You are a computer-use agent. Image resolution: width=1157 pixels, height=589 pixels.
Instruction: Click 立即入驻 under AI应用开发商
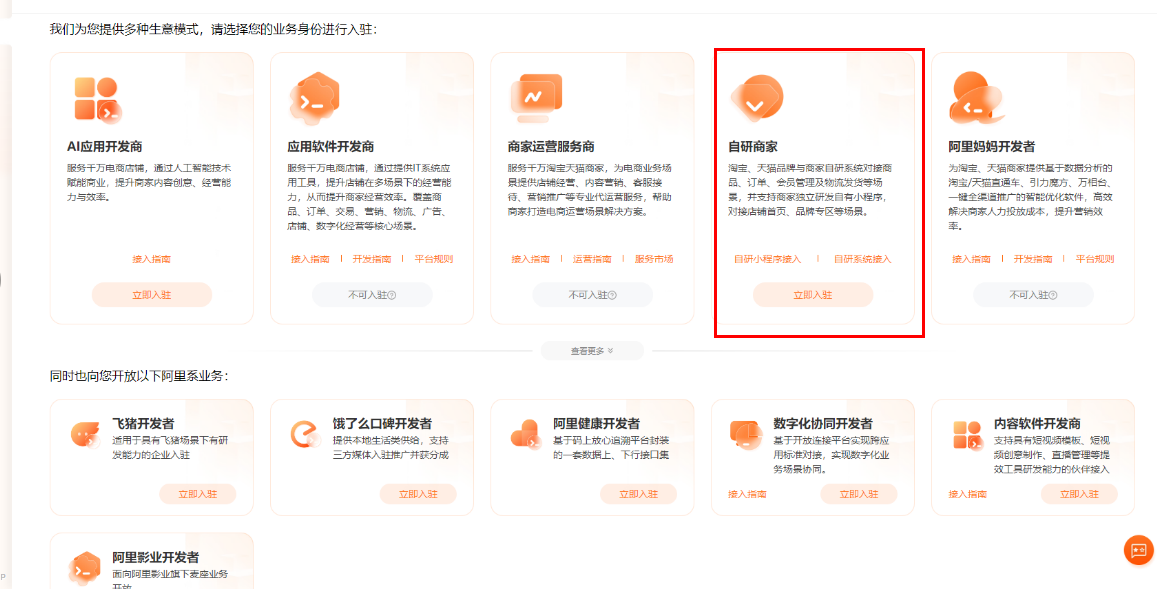click(152, 294)
